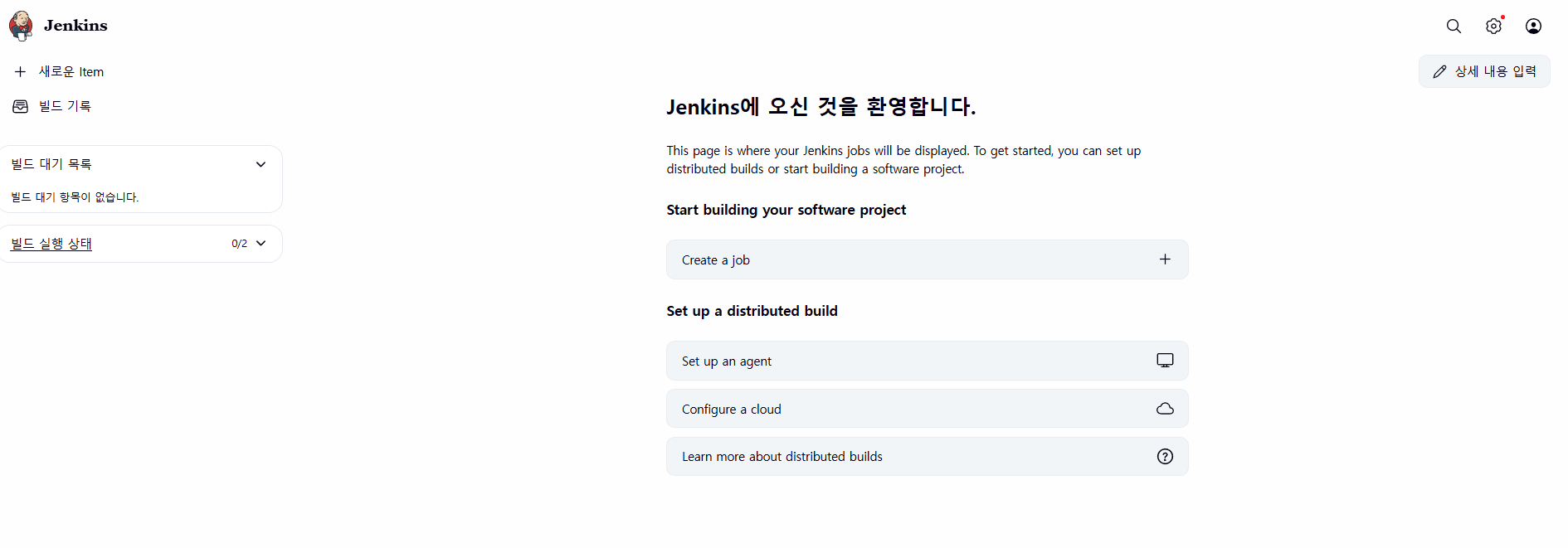This screenshot has width=1568, height=548.
Task: Click the Create a job label
Action: point(716,260)
